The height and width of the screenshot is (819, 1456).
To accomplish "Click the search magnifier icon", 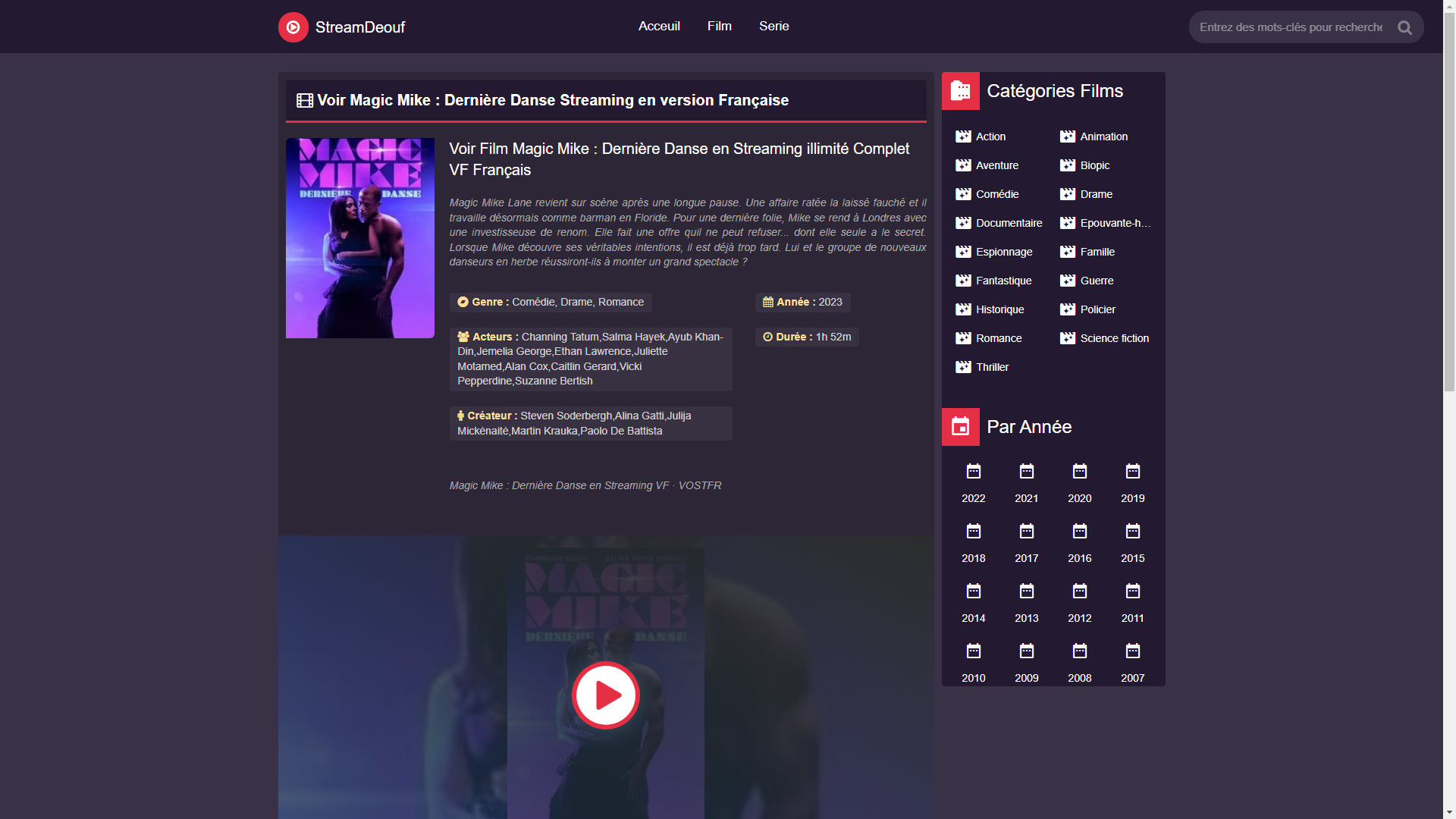I will (1404, 28).
